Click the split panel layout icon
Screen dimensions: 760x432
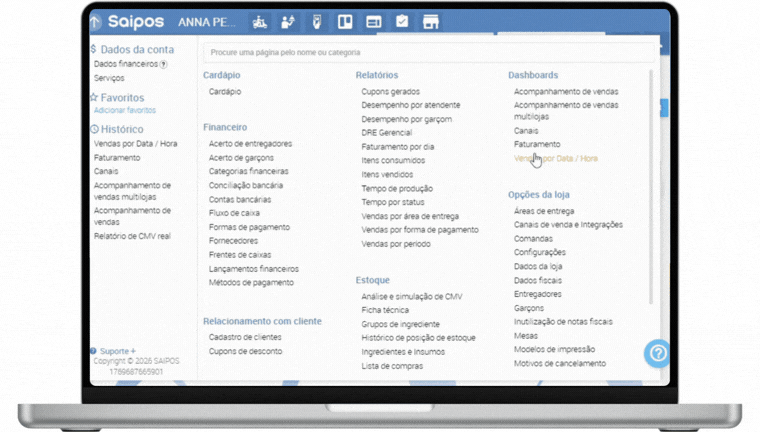click(345, 22)
